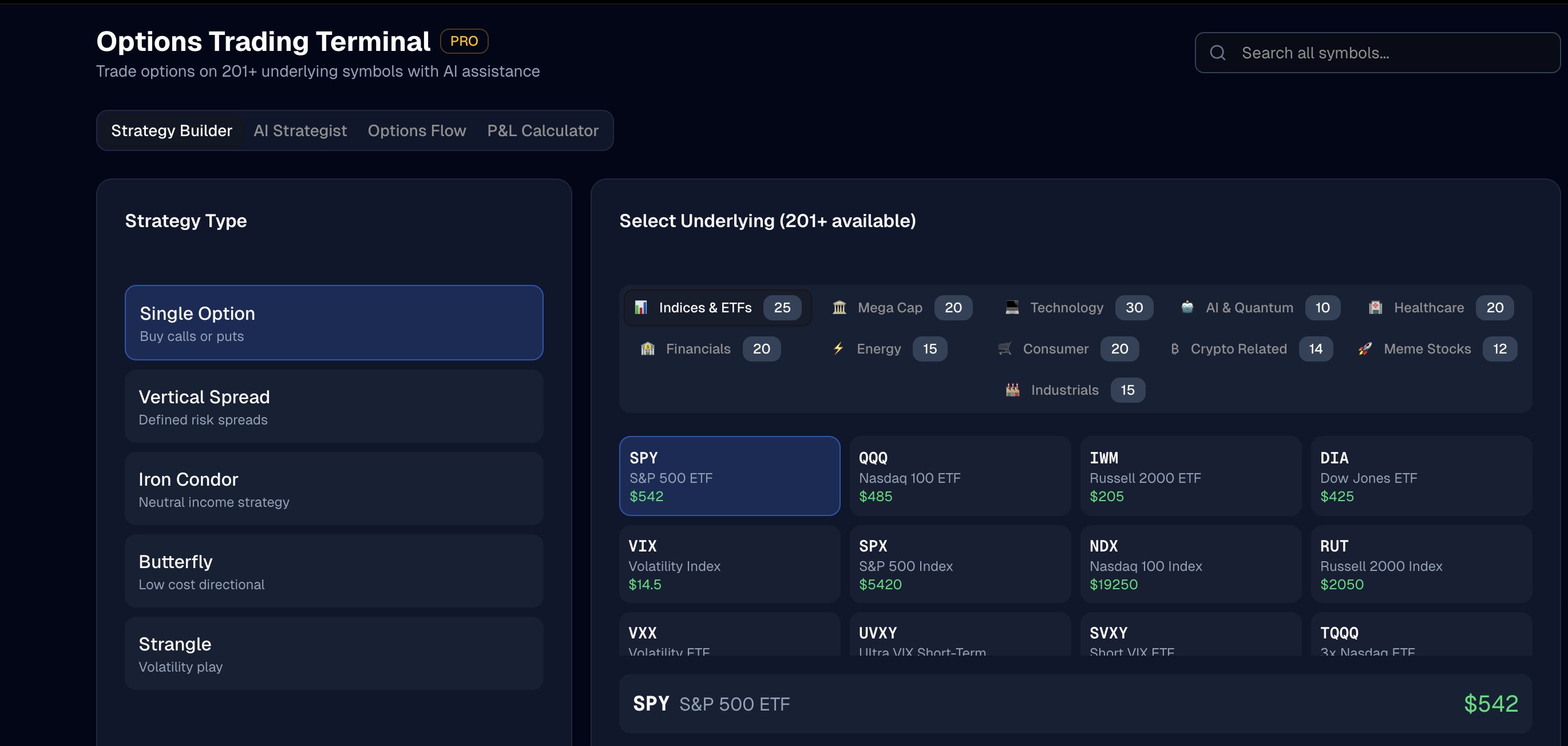Open the P&L Calculator tab

coord(543,131)
